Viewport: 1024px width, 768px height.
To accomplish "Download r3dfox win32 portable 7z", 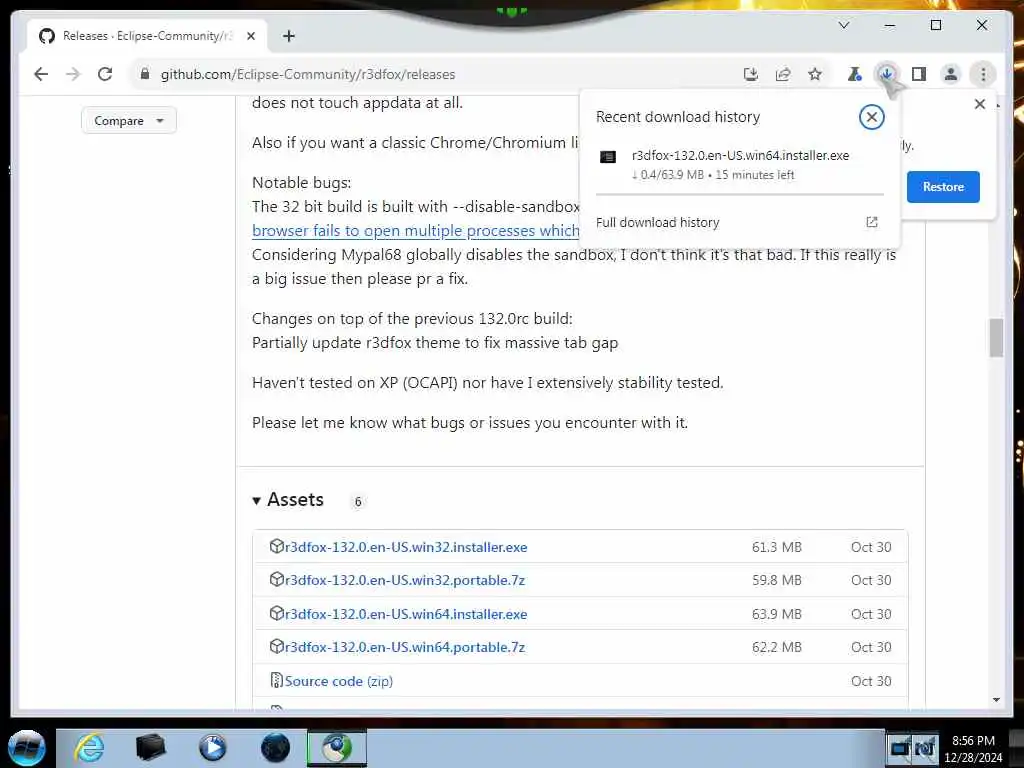I will (x=404, y=580).
